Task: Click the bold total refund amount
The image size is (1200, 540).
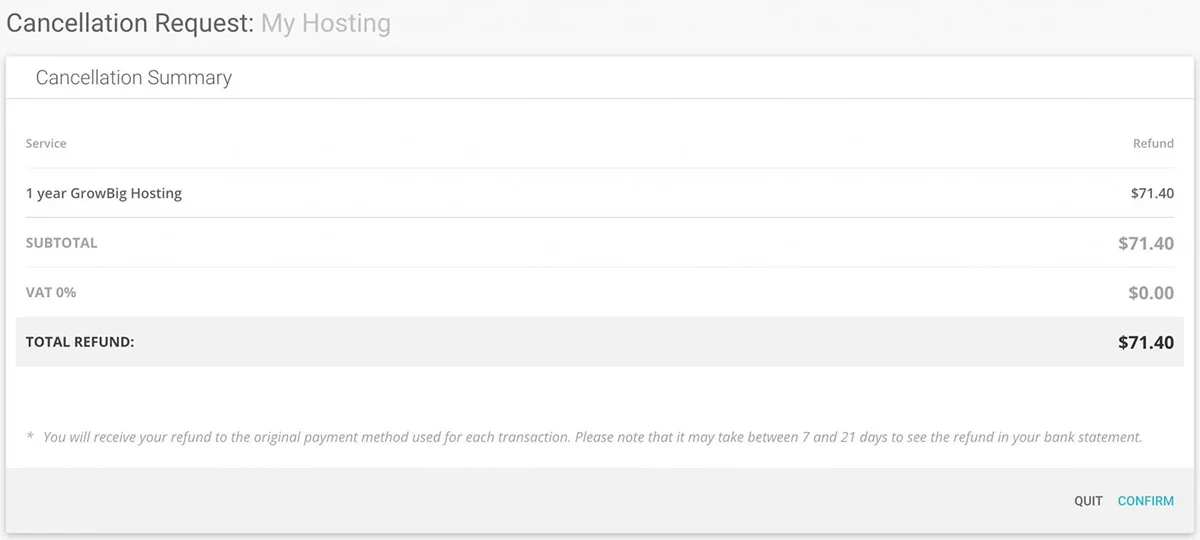Action: pyautogui.click(x=1146, y=342)
